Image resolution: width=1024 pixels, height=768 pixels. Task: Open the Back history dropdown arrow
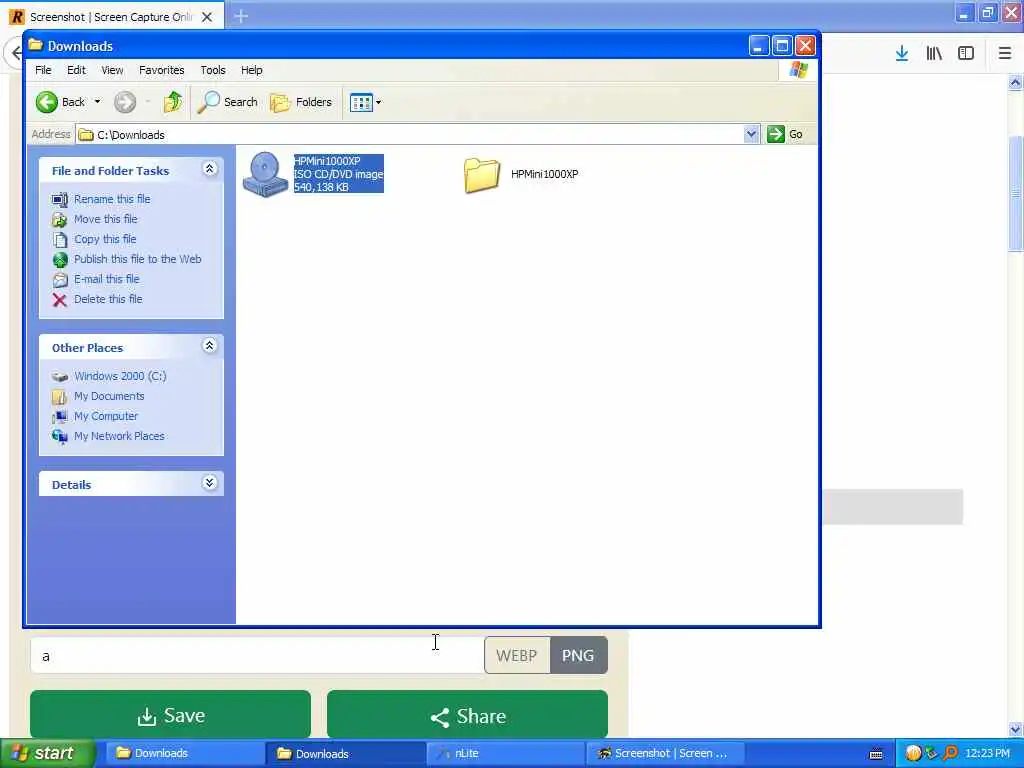97,102
